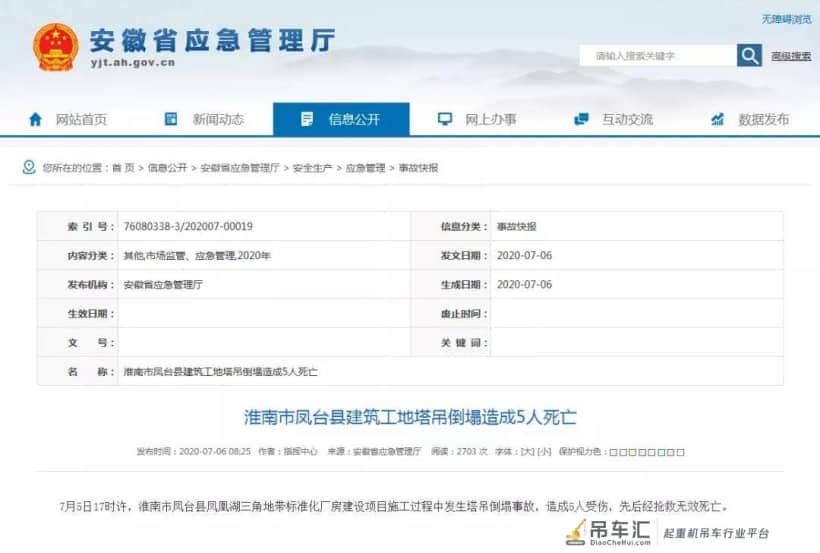Viewport: 820px width, 553px height.
Task: Pick the last eye-protection color swatch
Action: click(680, 452)
